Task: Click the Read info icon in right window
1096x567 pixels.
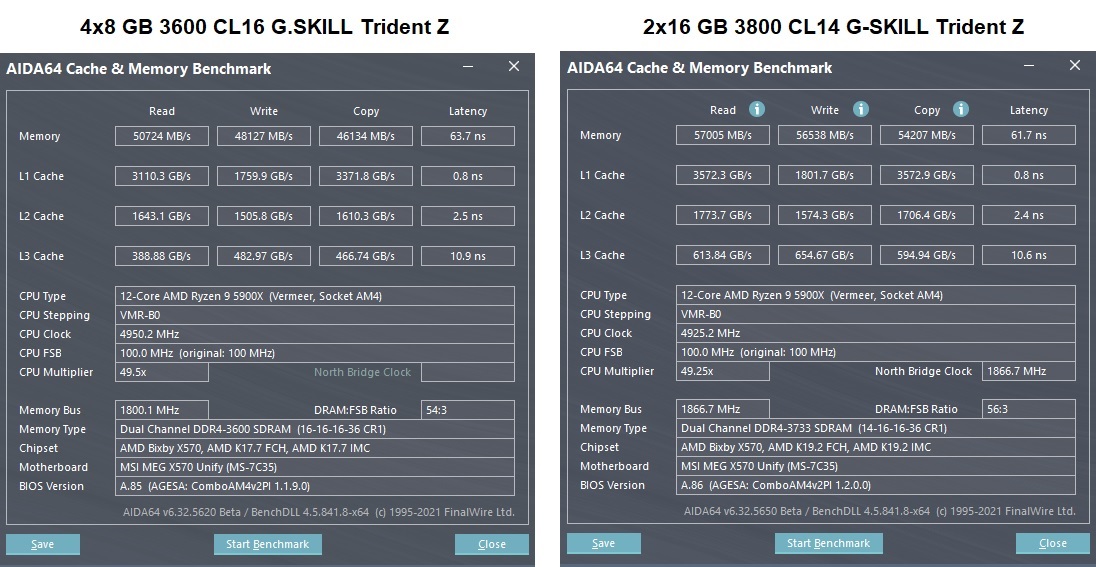Action: click(756, 109)
